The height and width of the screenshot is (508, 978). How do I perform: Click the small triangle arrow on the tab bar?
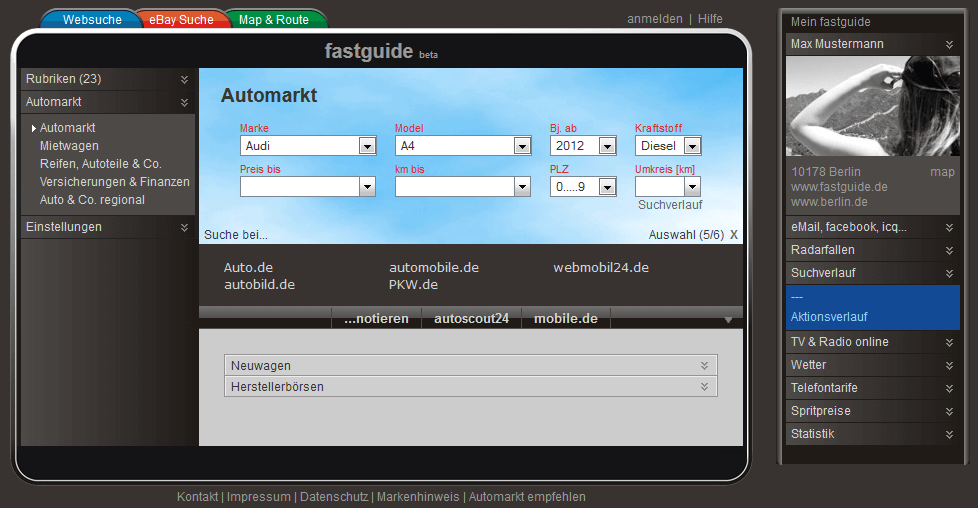728,320
